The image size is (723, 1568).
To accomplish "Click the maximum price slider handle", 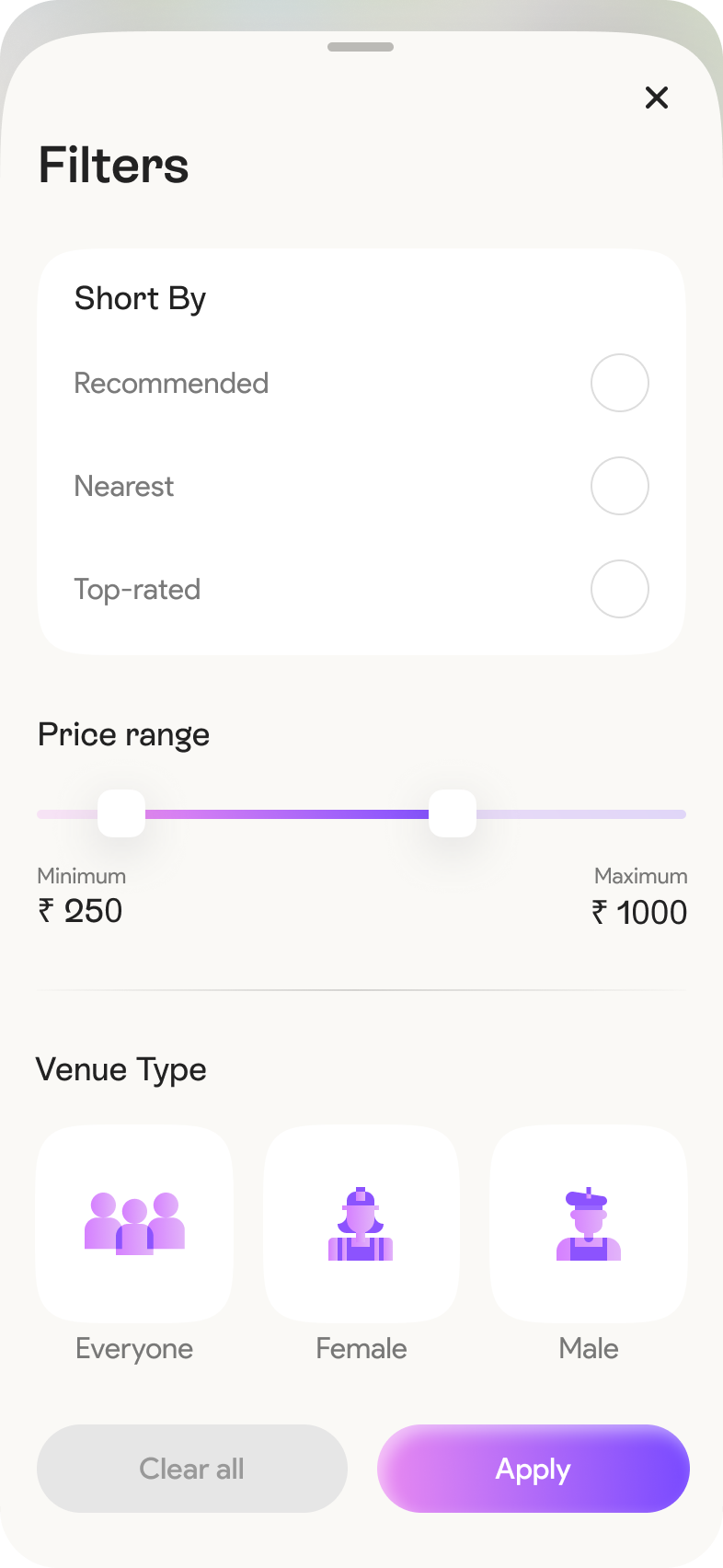I will [x=453, y=813].
